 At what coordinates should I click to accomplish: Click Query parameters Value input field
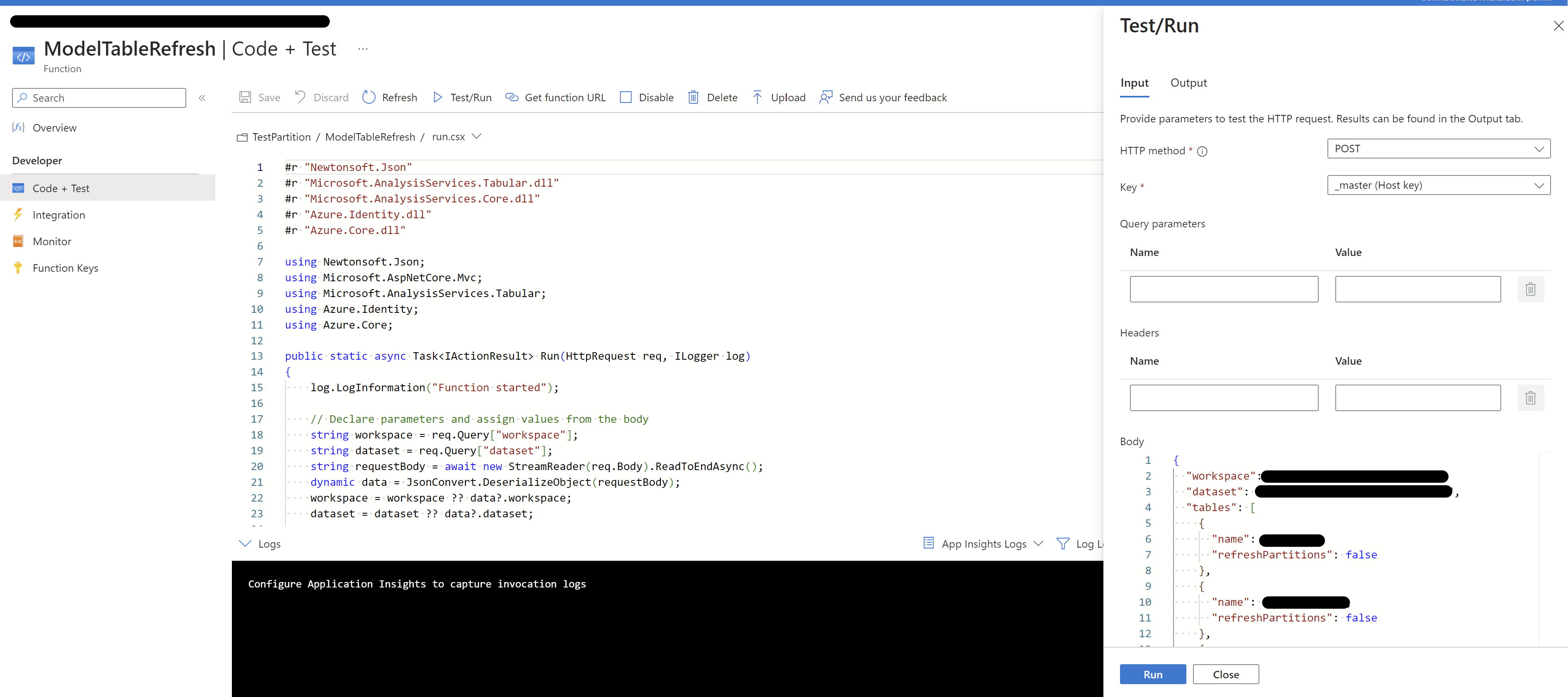[1418, 289]
